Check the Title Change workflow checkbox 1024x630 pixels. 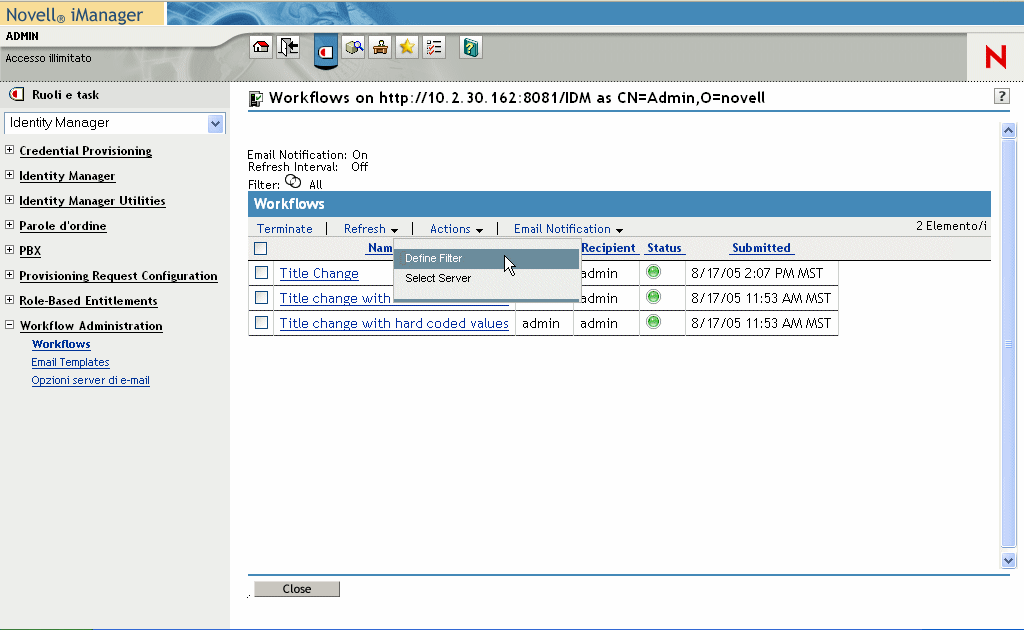click(x=261, y=272)
